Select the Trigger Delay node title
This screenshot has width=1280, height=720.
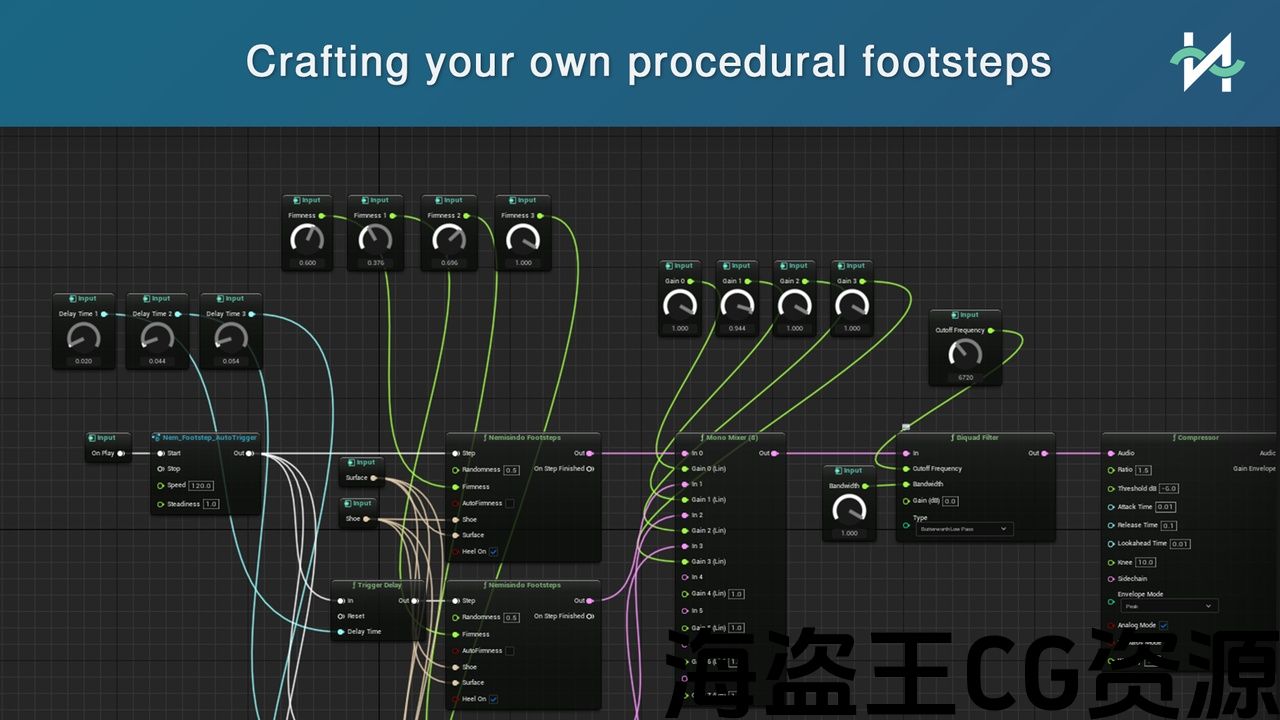click(x=380, y=585)
